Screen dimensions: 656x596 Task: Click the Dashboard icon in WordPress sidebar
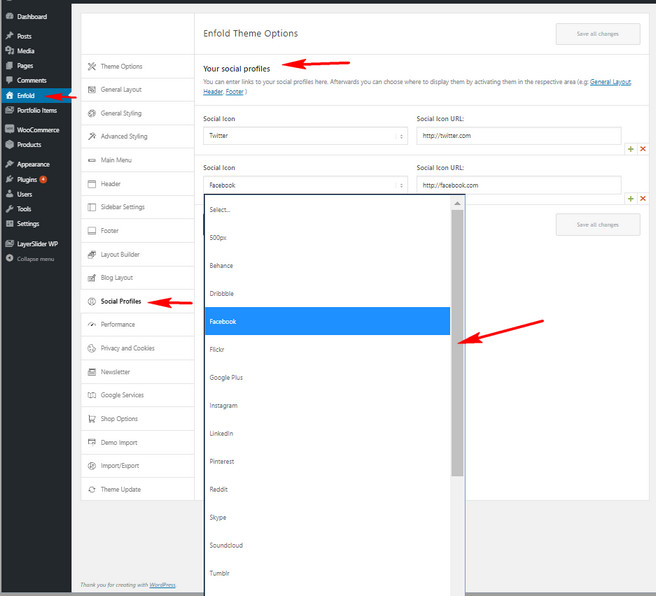[x=10, y=16]
